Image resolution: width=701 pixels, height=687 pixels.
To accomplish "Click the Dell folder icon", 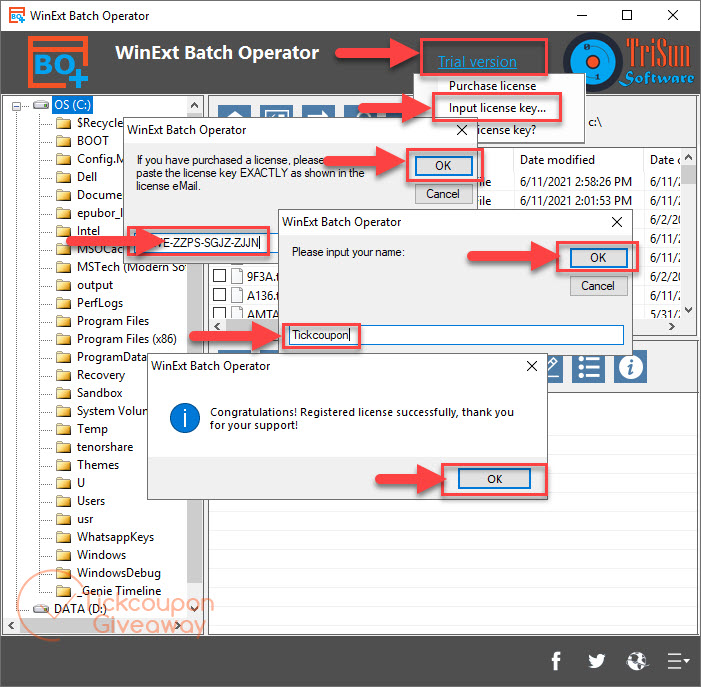I will [x=63, y=177].
